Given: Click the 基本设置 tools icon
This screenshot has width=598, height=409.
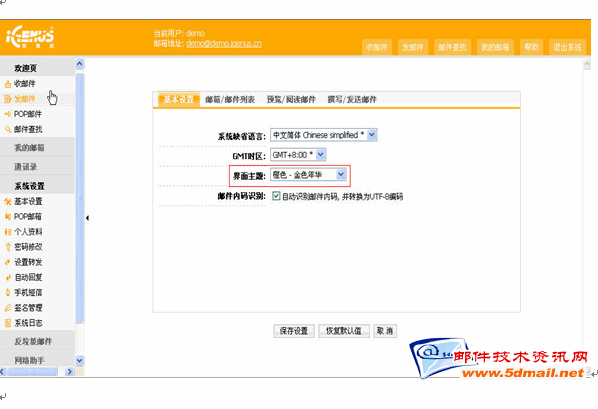Looking at the screenshot, I should (8, 201).
